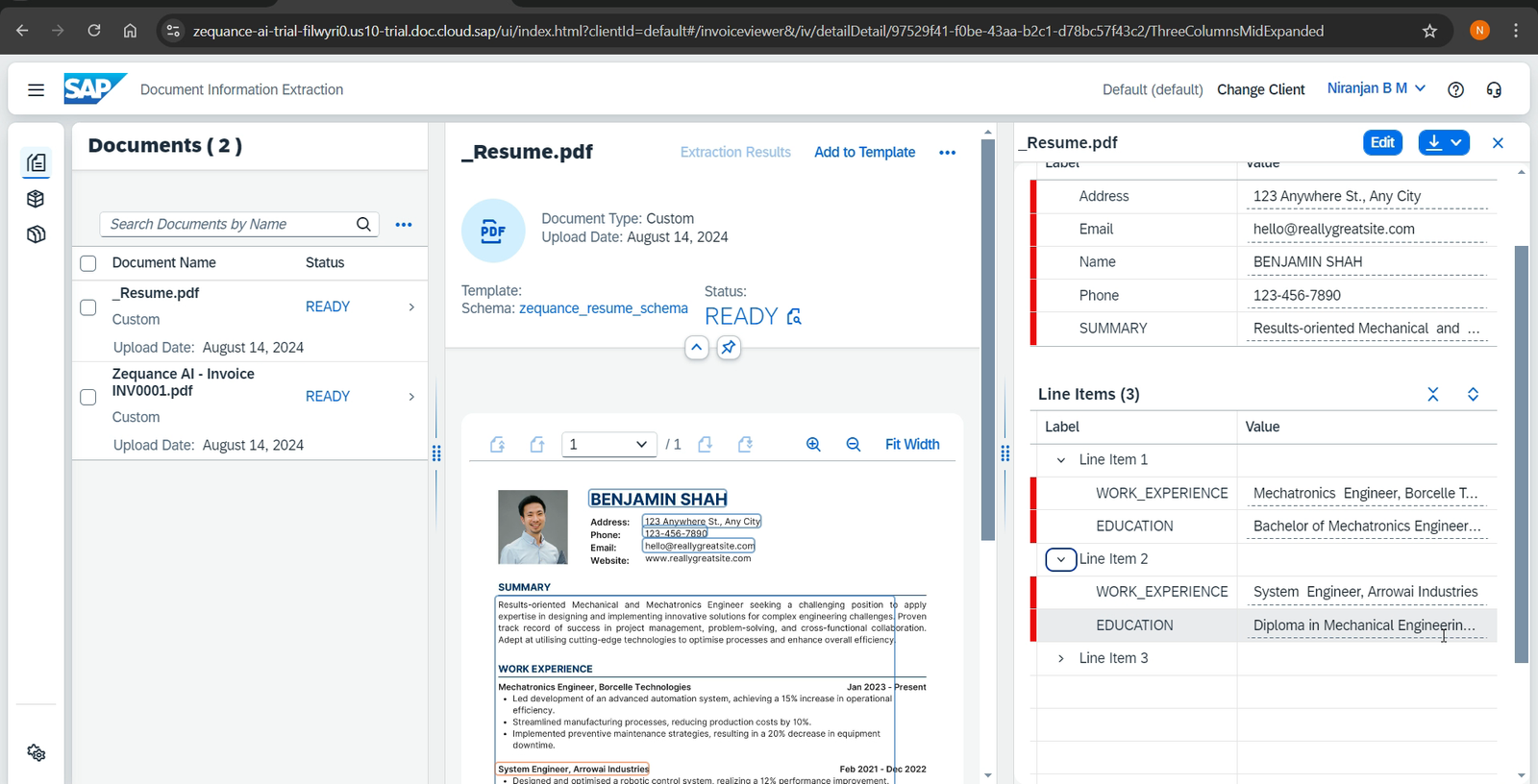
Task: Click the document preview vertical scrollbar
Action: 987,339
